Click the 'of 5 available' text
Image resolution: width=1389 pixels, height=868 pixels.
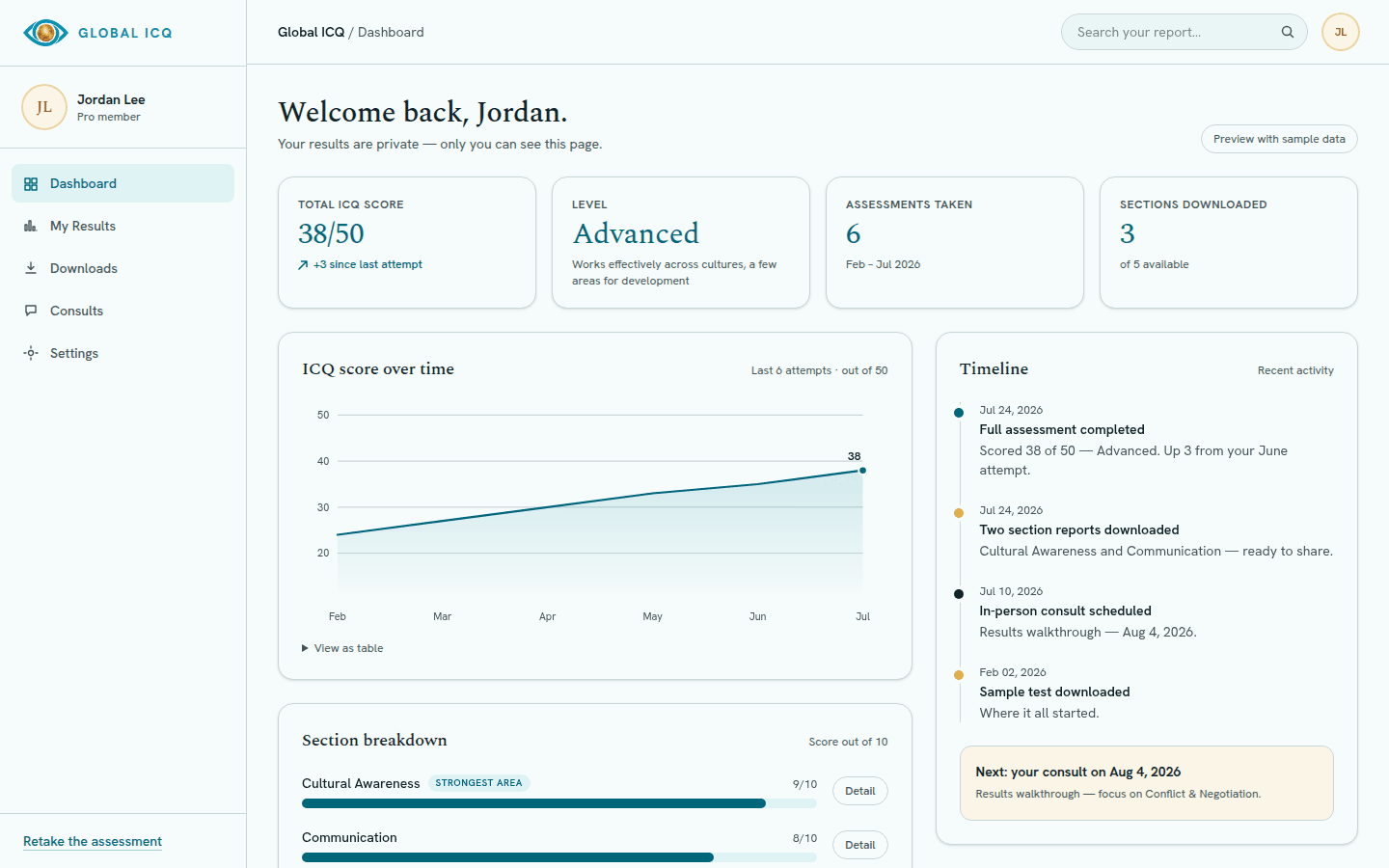click(1155, 264)
